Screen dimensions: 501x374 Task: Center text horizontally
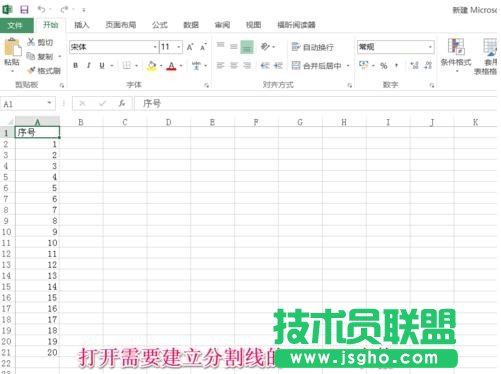[x=234, y=65]
